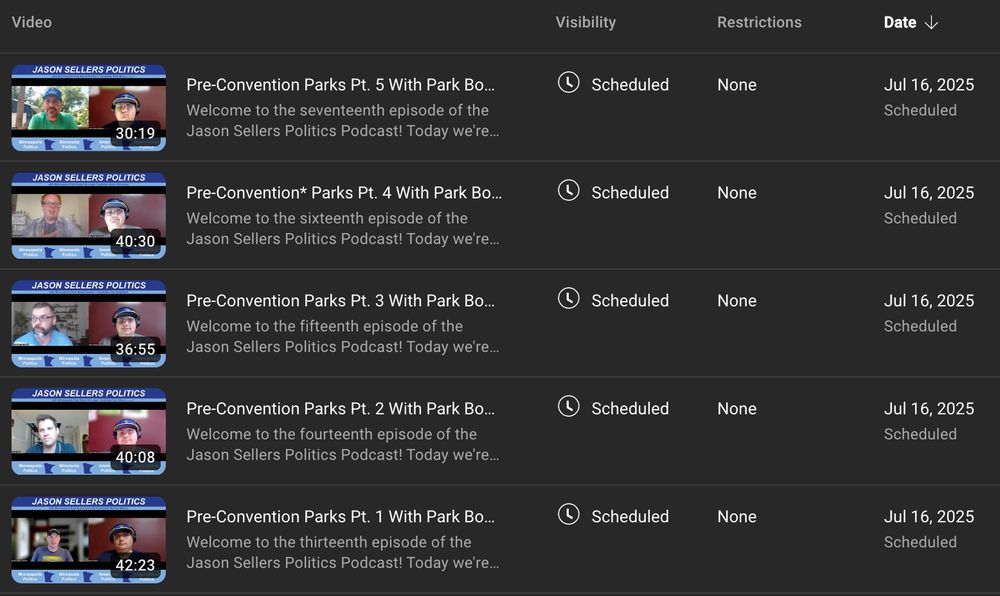
Task: Click the 40:30 video thumbnail
Action: 89,216
